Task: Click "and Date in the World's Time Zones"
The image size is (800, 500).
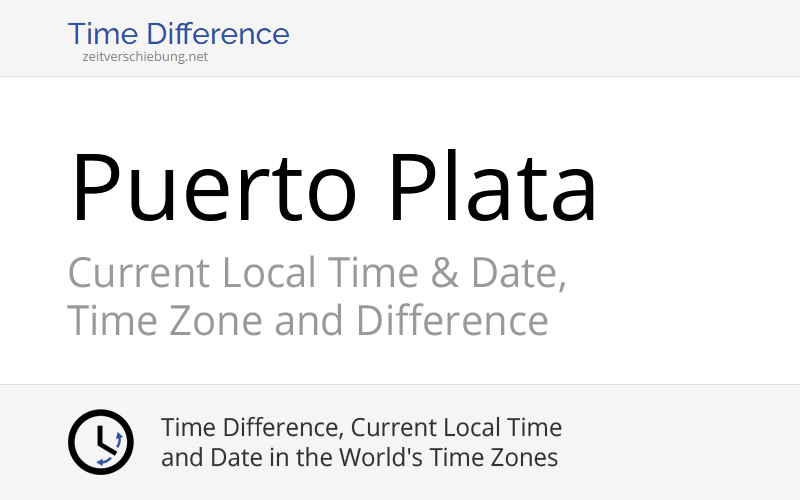Action: coord(359,458)
